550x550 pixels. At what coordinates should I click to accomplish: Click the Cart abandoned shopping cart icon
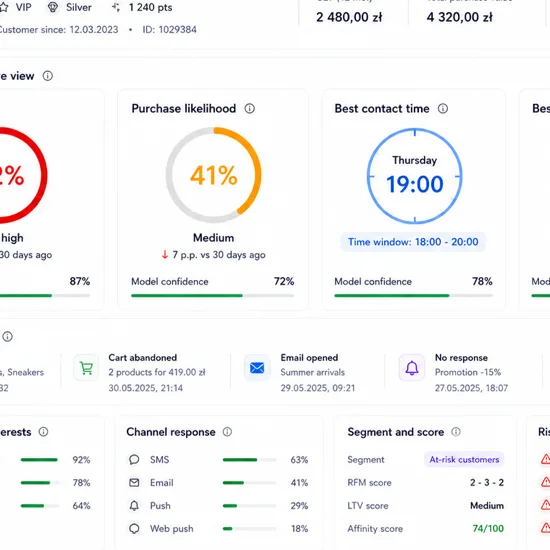pos(86,368)
